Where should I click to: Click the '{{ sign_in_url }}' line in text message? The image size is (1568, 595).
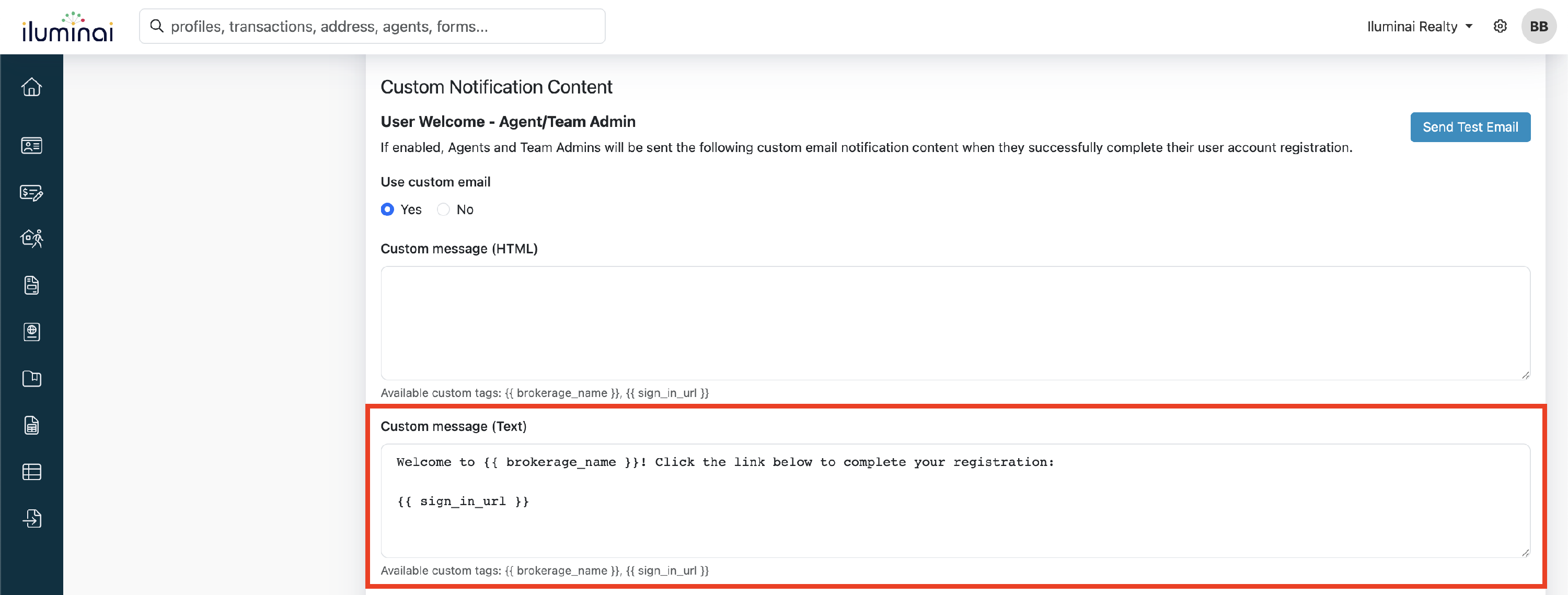(x=463, y=501)
